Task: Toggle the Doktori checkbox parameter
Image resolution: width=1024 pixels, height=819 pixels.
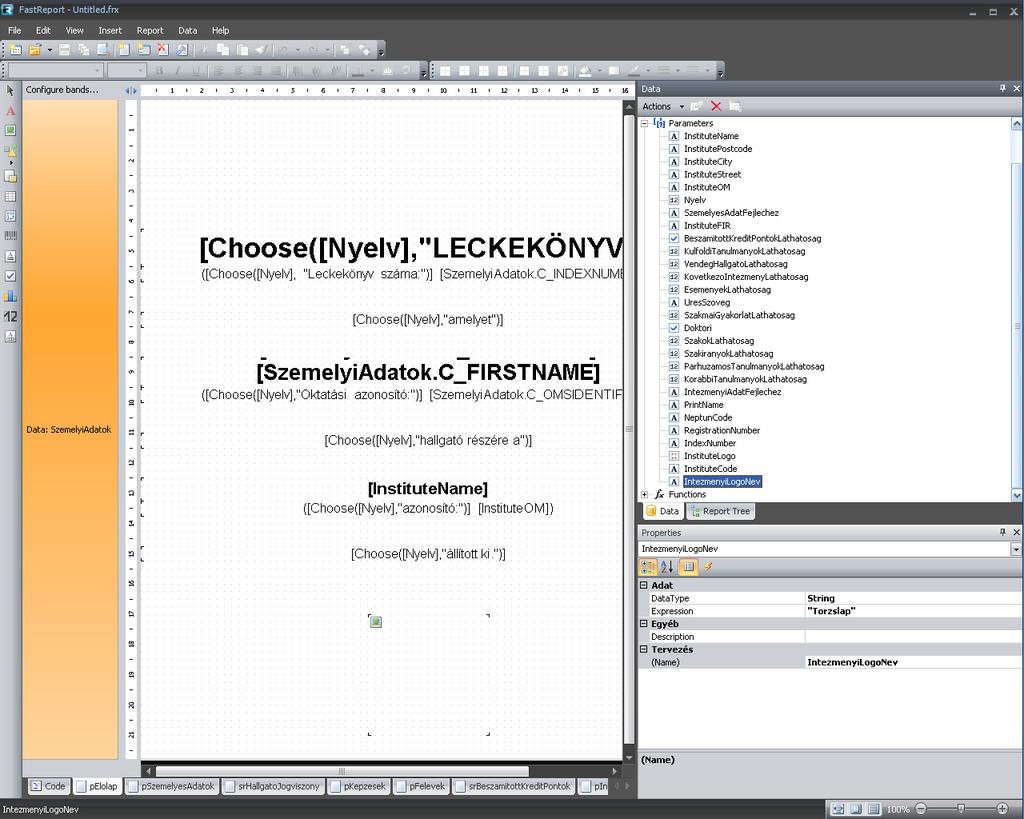Action: tap(674, 328)
